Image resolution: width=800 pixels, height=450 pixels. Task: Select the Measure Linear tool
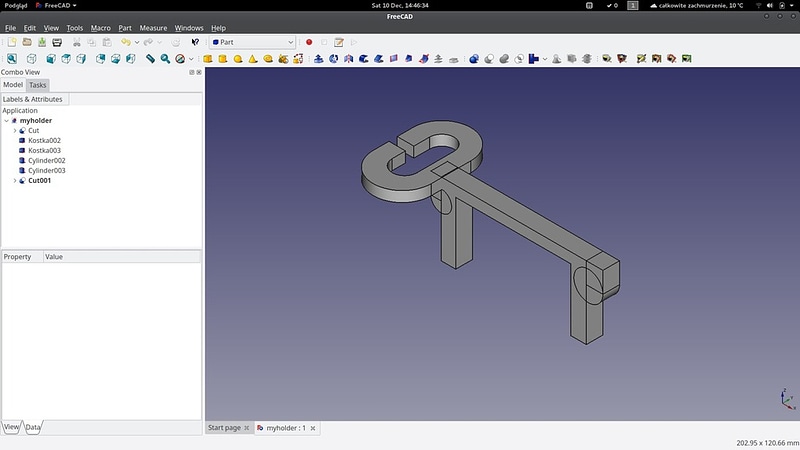pos(607,59)
